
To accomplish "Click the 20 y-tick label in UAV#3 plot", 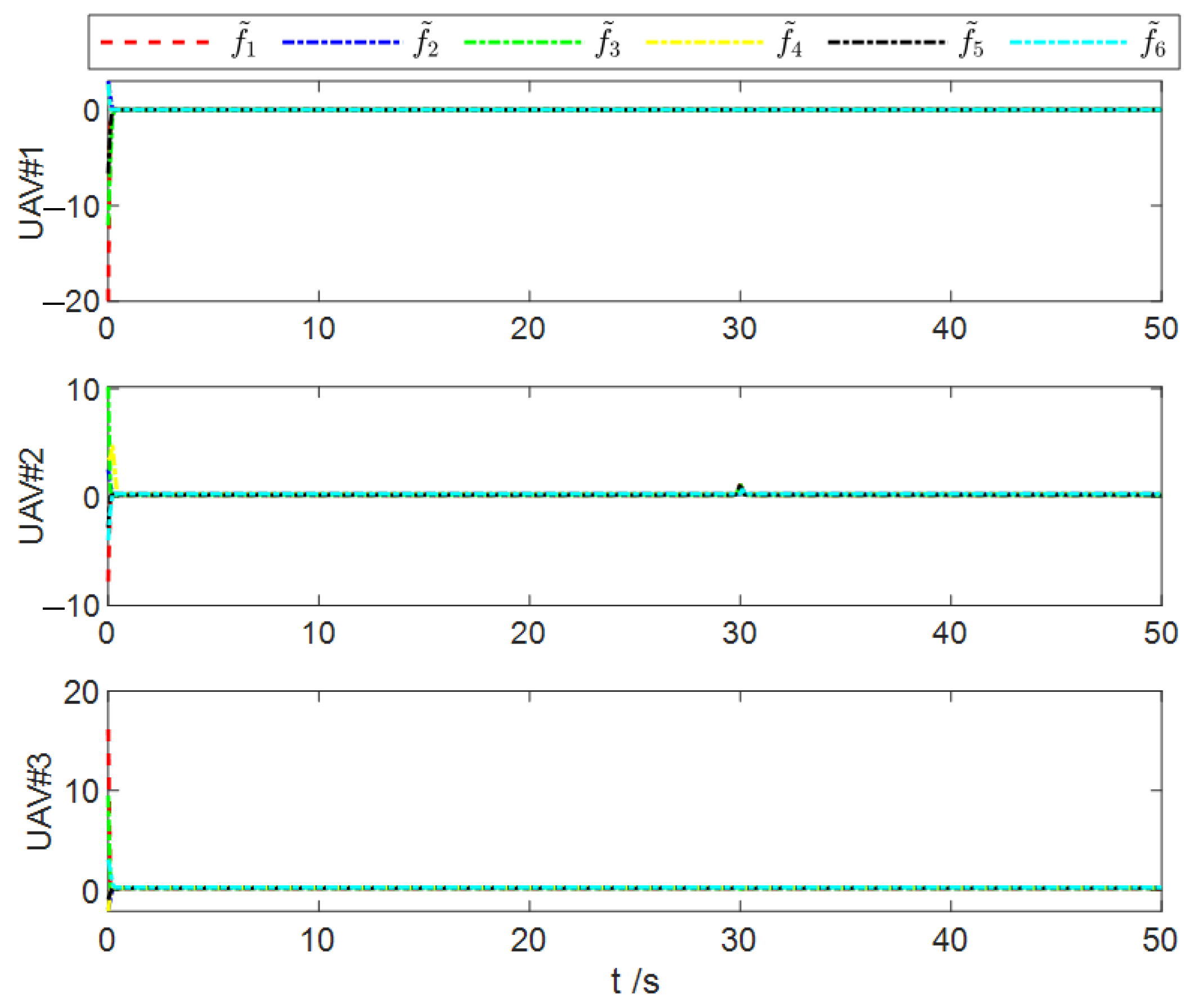I will pyautogui.click(x=80, y=694).
